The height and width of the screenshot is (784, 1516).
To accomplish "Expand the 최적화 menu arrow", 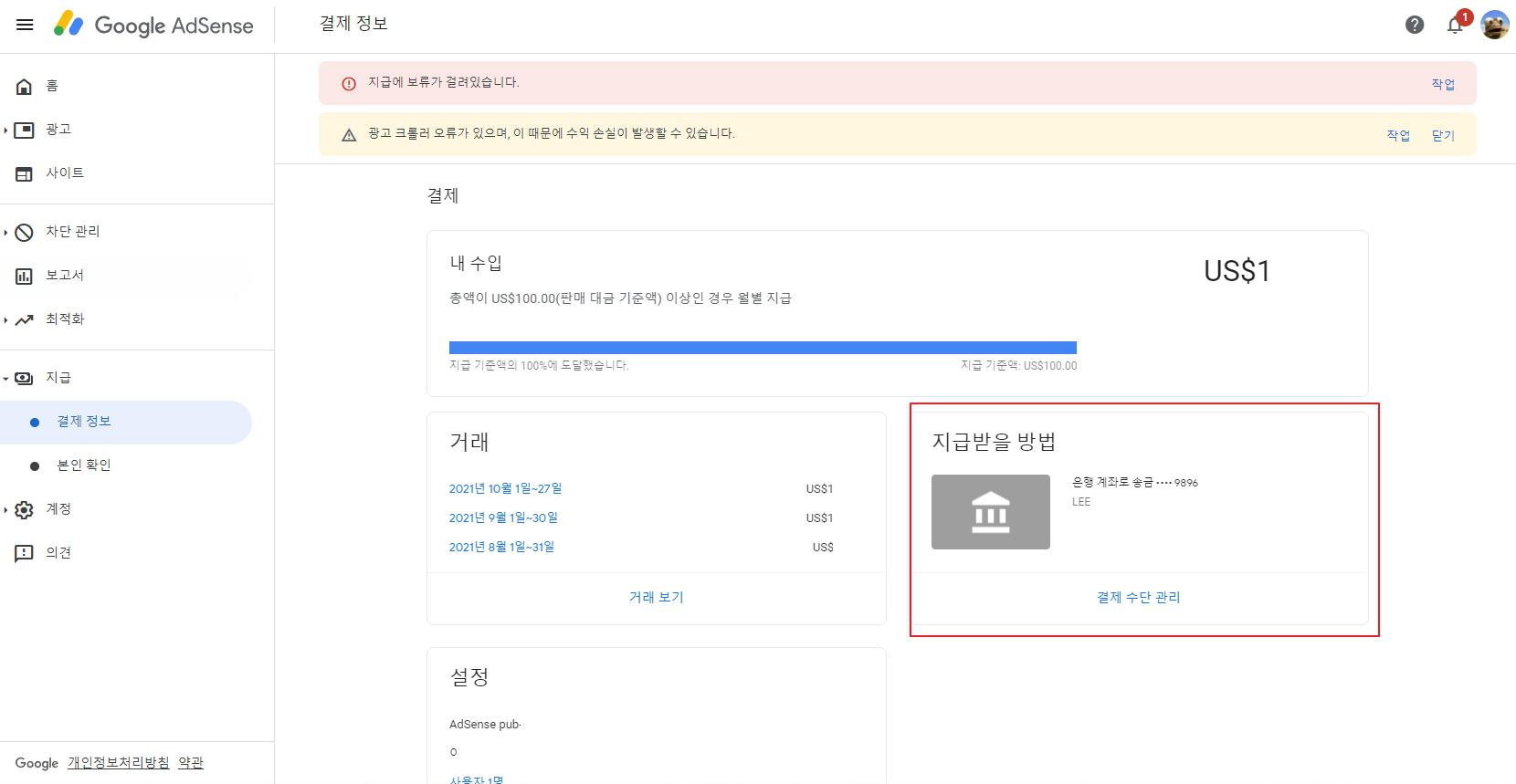I will click(x=5, y=319).
